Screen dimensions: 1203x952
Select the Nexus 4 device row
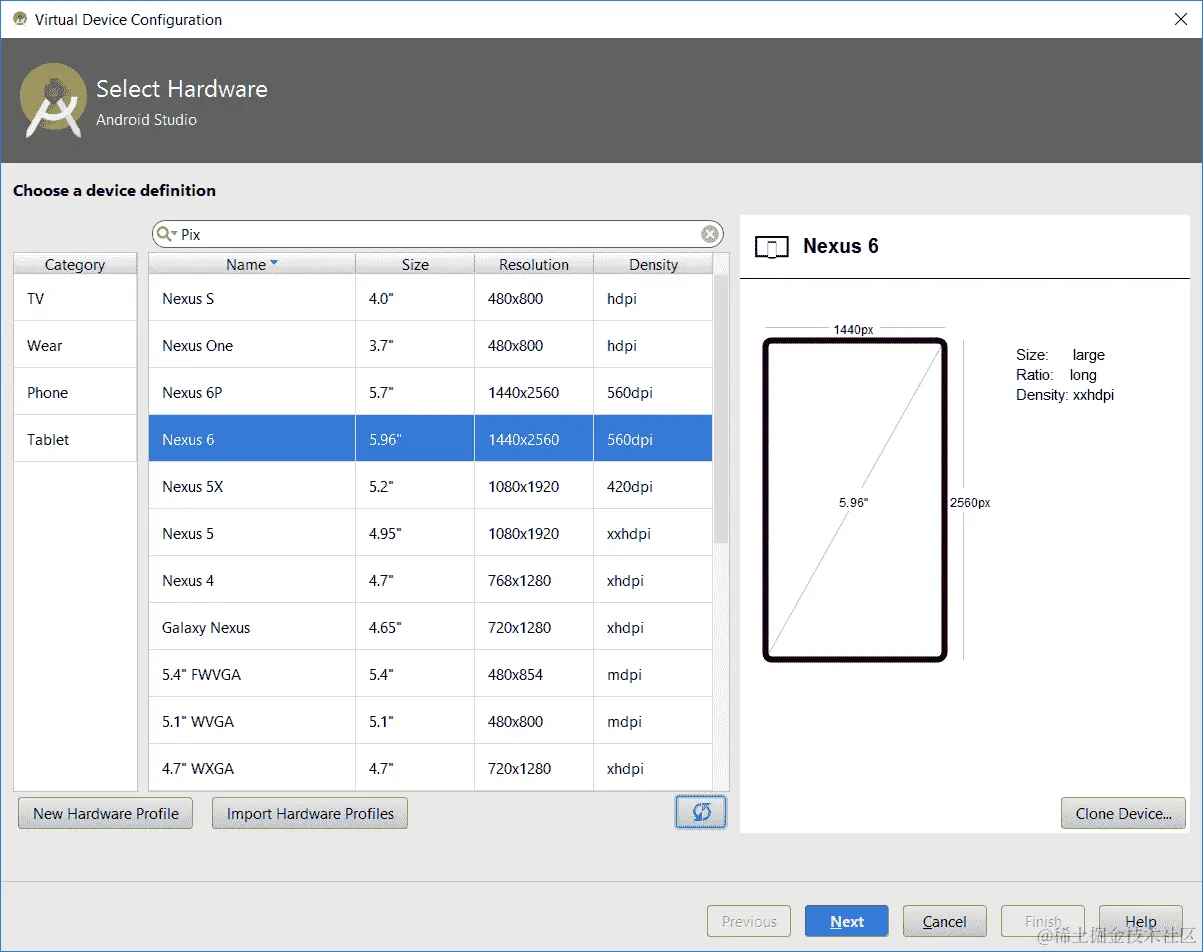430,580
